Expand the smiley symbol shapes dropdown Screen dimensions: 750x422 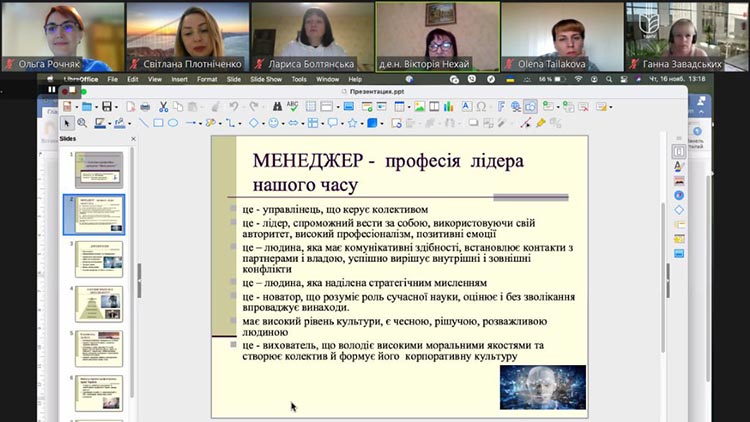coord(284,123)
